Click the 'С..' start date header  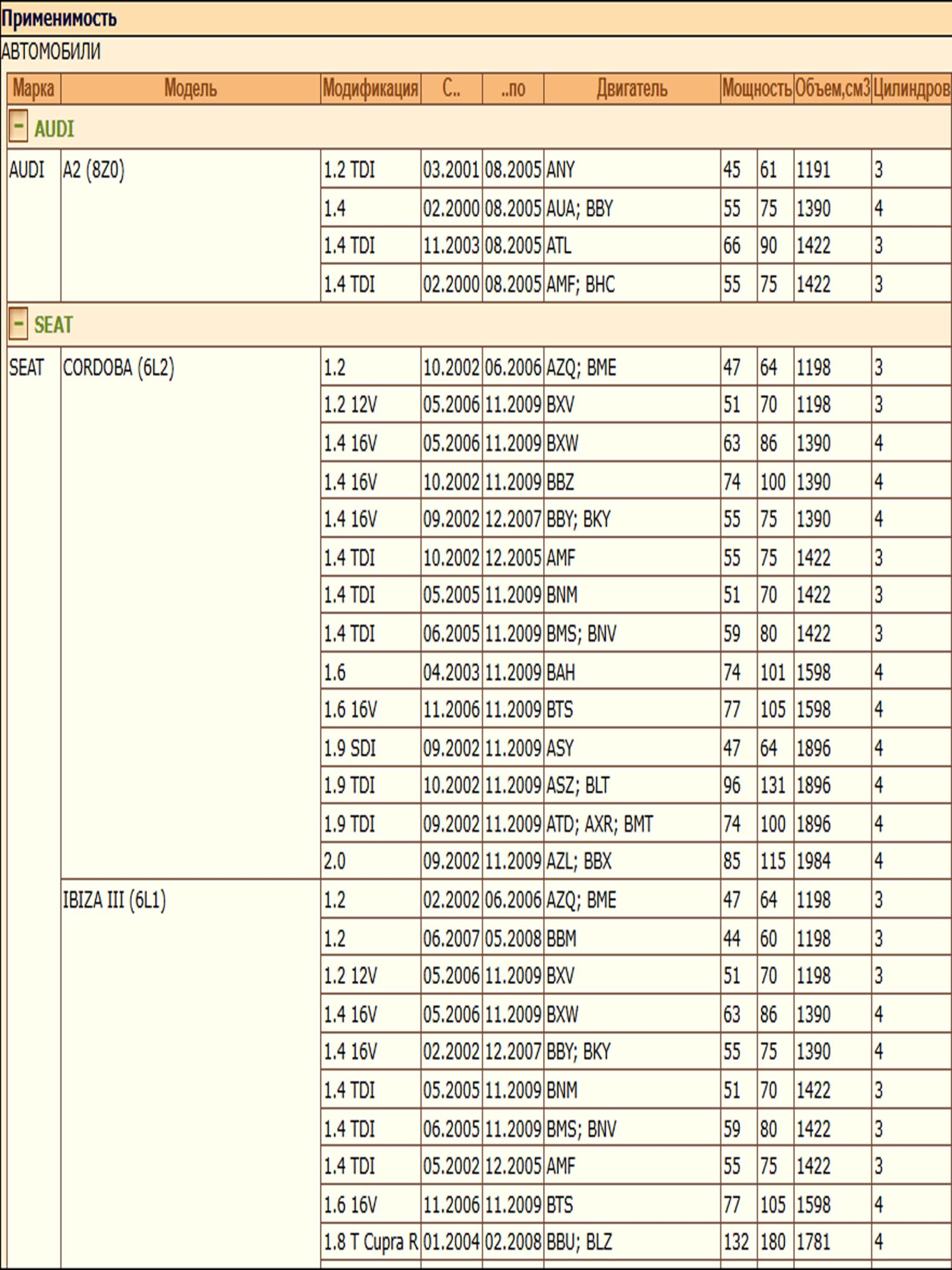point(451,89)
